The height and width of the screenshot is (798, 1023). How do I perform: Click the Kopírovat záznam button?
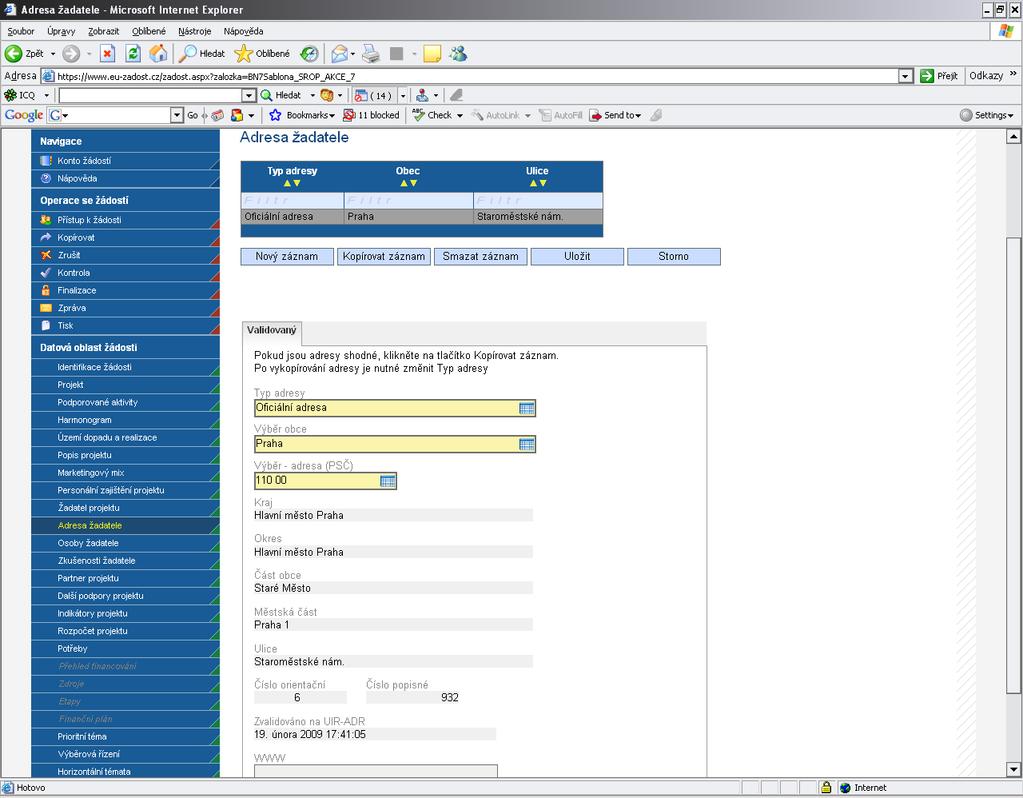pos(384,256)
